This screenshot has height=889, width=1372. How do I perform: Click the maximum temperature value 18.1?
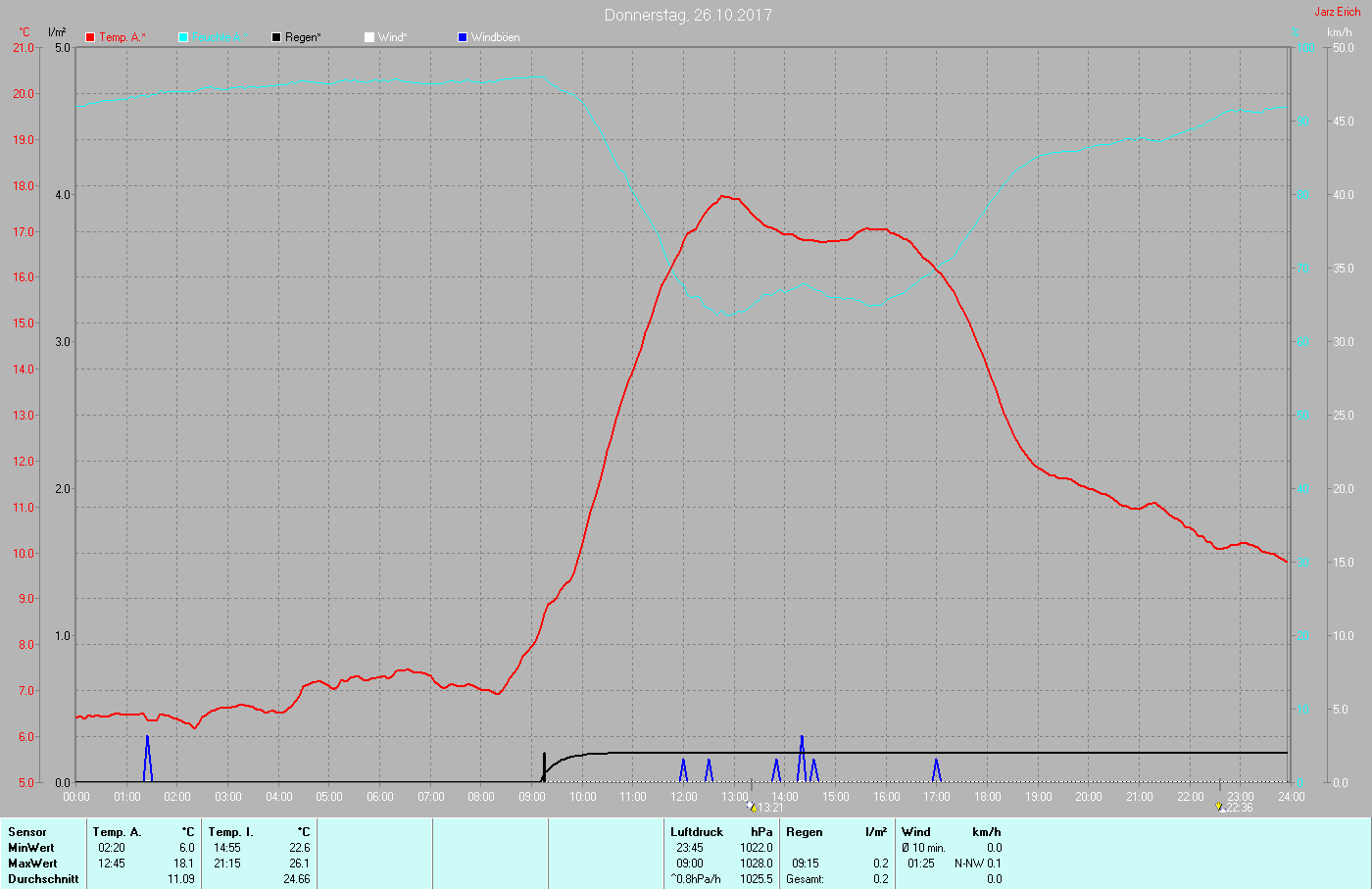click(x=184, y=864)
